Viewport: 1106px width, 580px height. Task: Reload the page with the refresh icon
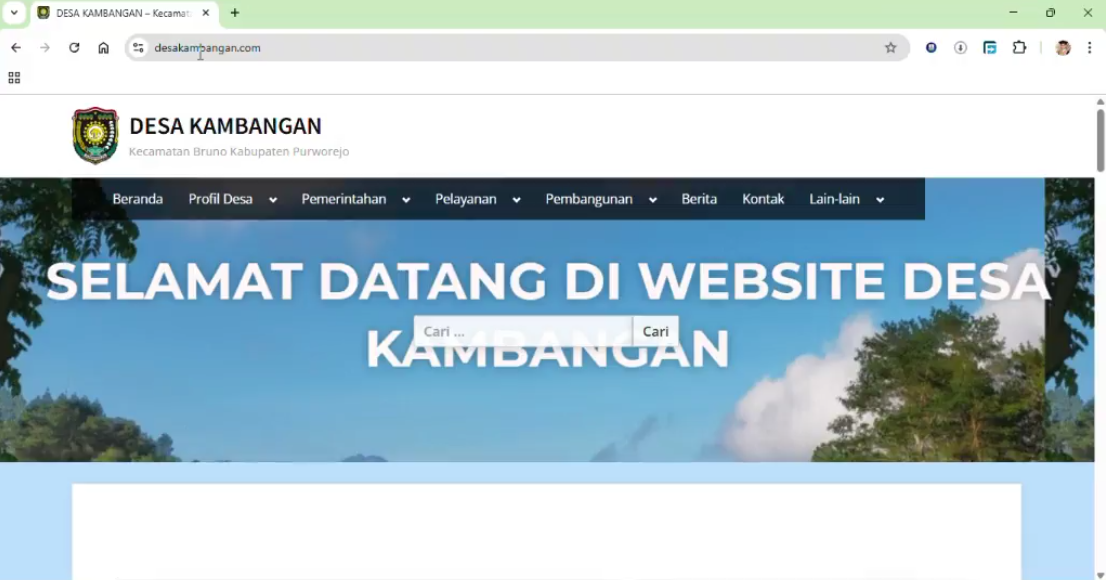click(x=74, y=47)
